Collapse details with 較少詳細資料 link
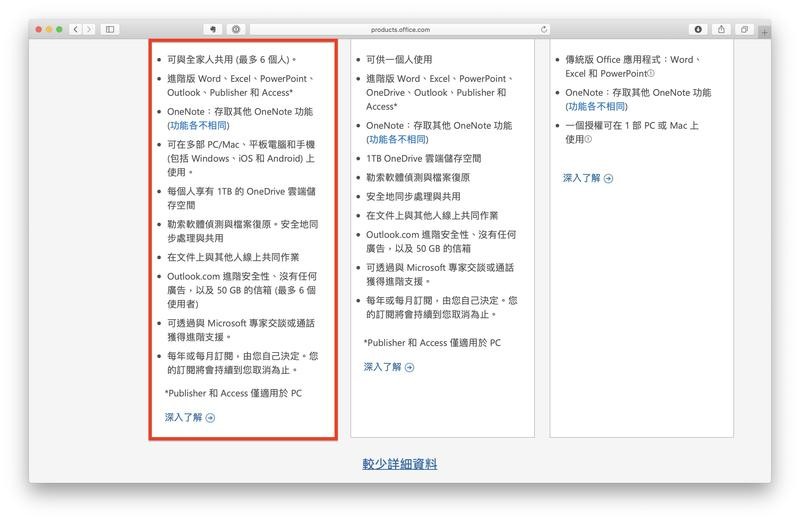The image size is (800, 521). click(x=400, y=464)
